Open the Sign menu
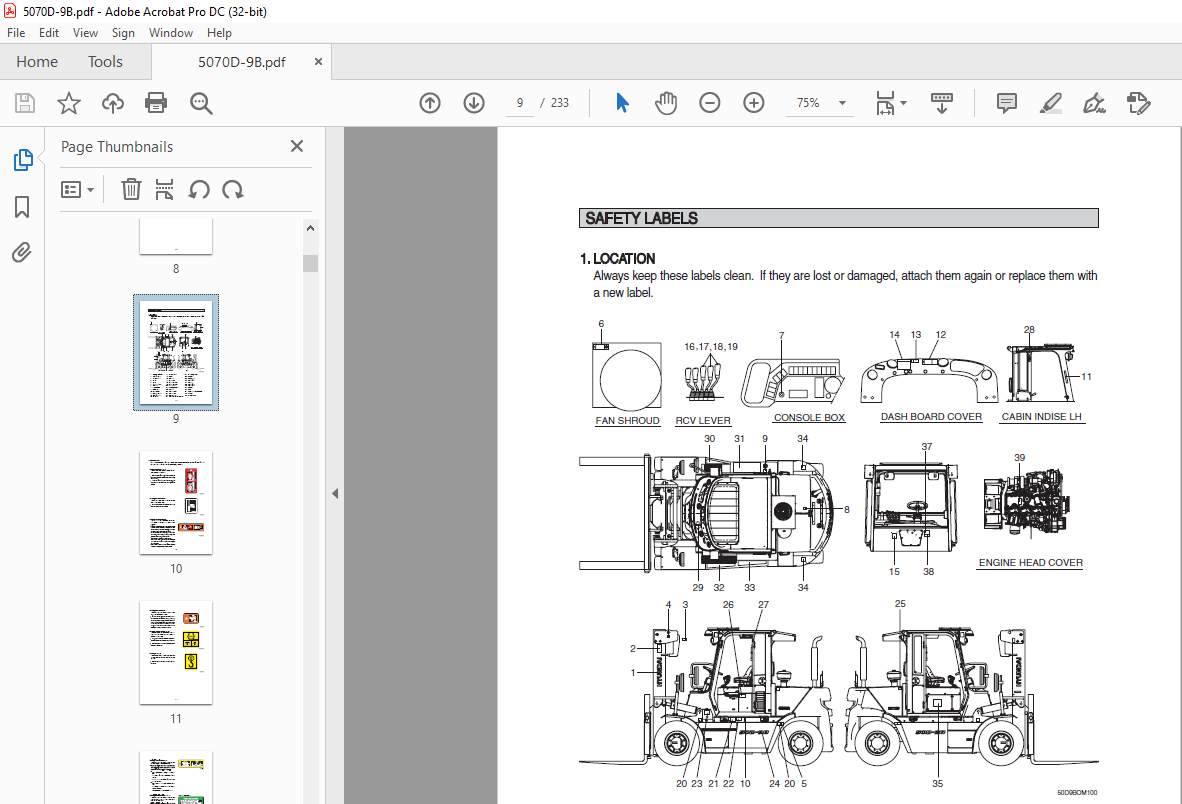This screenshot has width=1182, height=804. coord(123,32)
